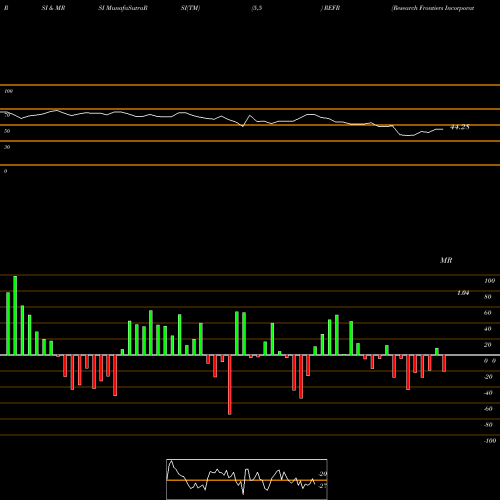
Task: Click the current RSI value 44.28
Action: point(460,127)
